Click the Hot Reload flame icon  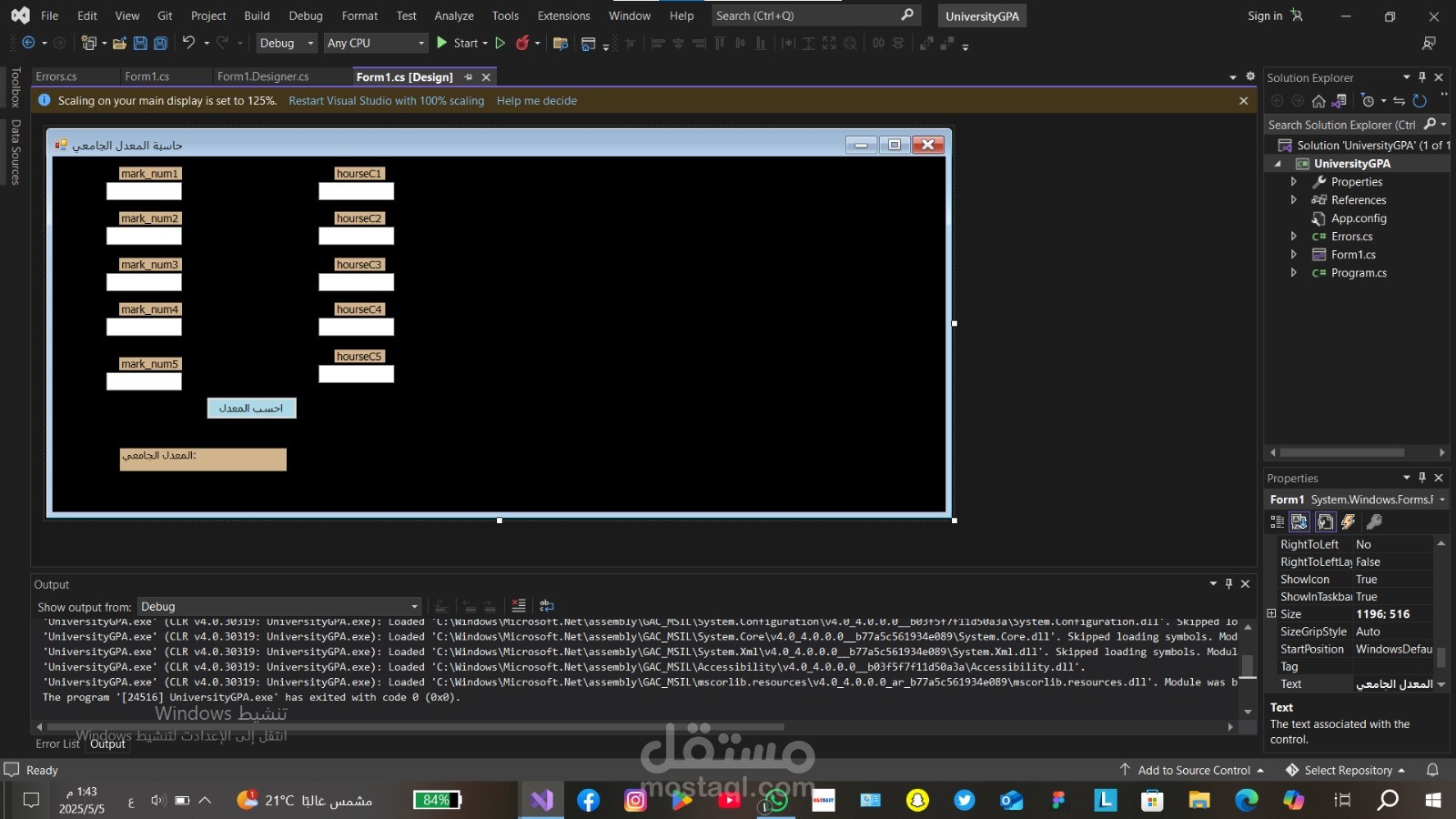(x=522, y=43)
